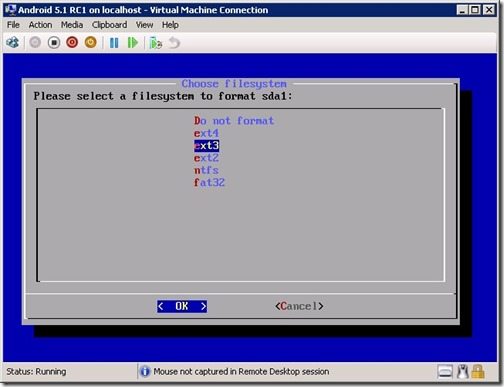The width and height of the screenshot is (504, 387).
Task: Click the grayed Start toolbar icon
Action: tap(35, 43)
